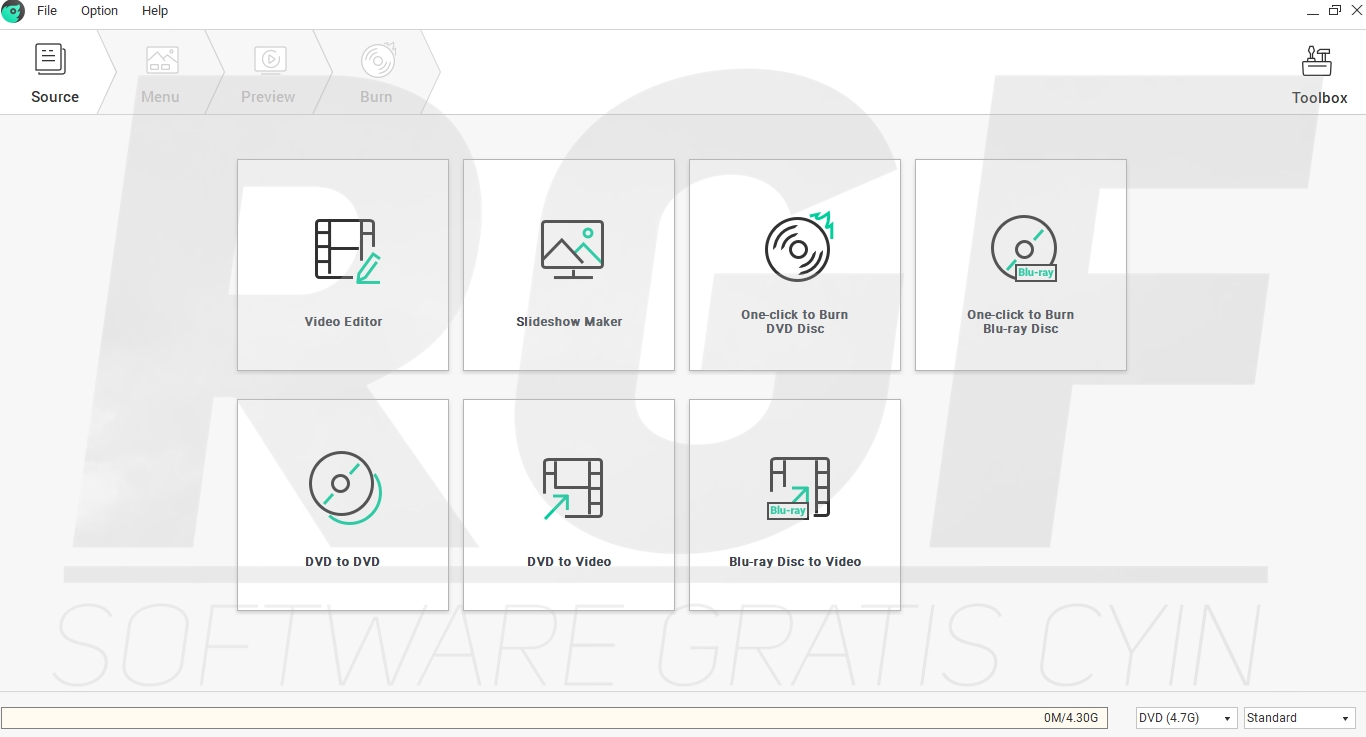
Task: Switch to the Source tab label
Action: [x=55, y=97]
